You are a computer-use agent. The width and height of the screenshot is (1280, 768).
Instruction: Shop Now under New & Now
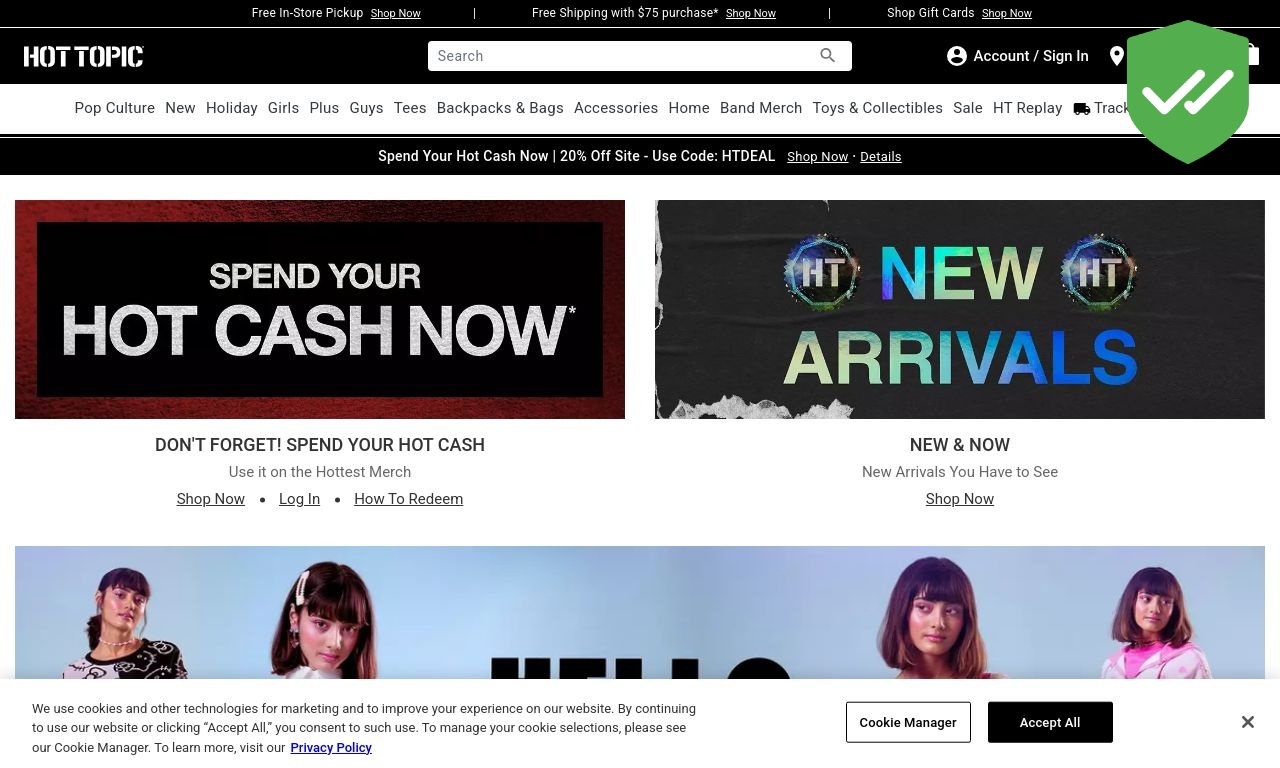(x=960, y=499)
